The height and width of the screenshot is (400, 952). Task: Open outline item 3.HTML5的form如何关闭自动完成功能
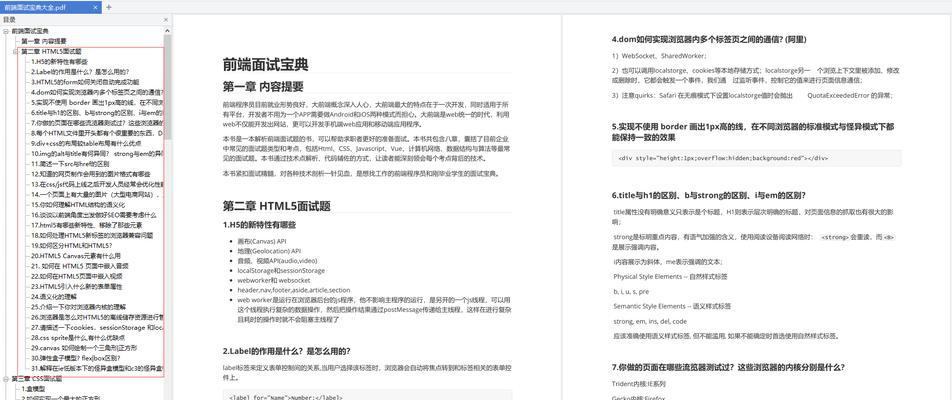coord(86,82)
